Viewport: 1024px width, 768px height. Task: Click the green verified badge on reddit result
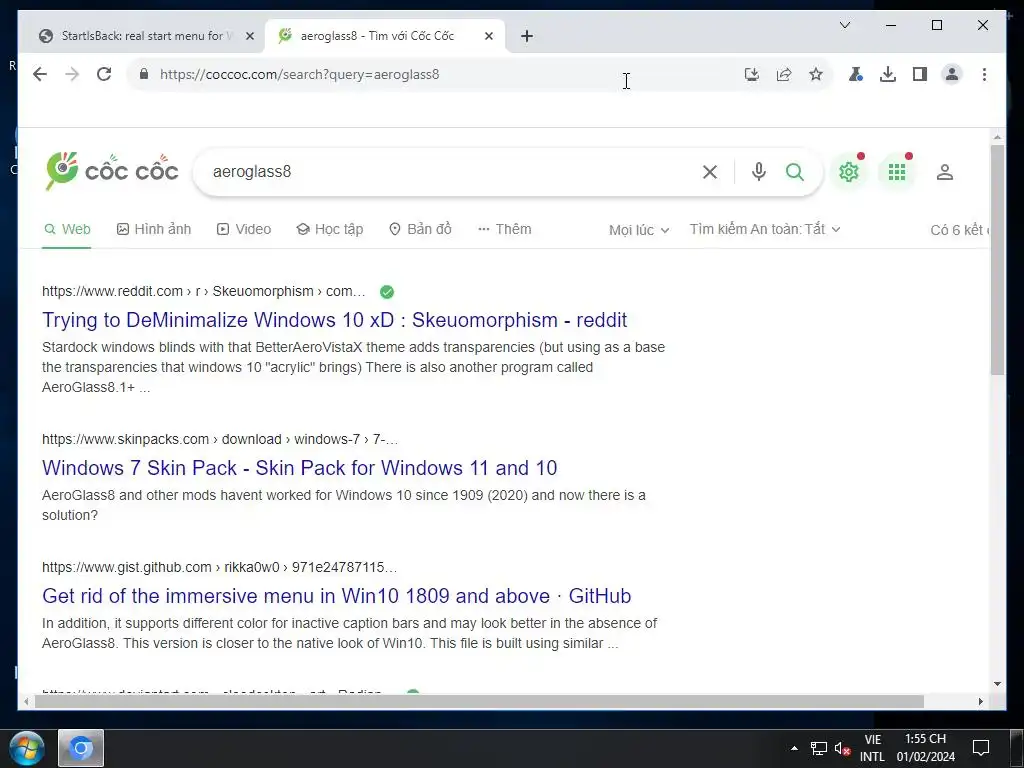(387, 292)
